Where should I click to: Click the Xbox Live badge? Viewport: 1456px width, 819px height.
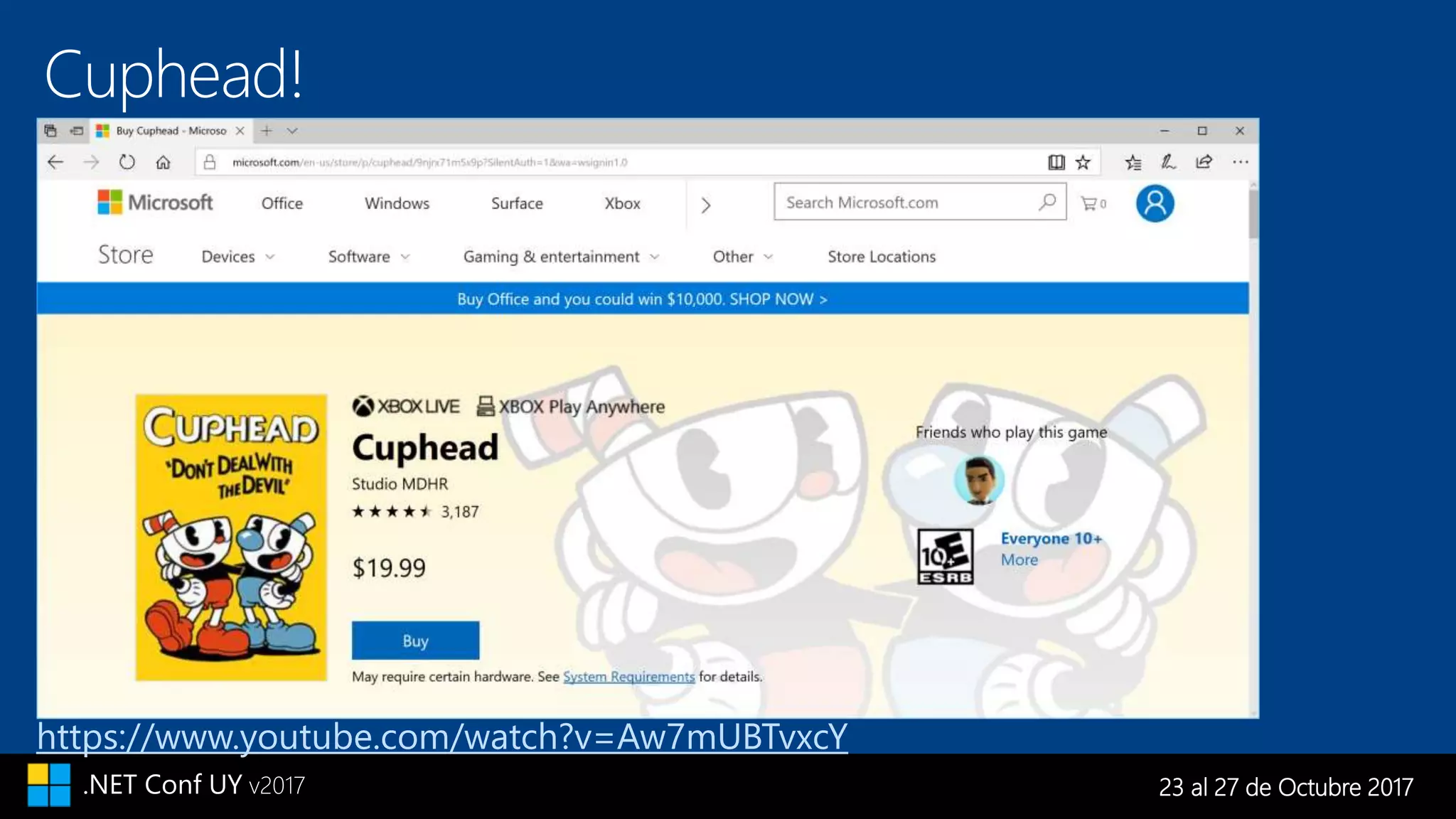click(406, 406)
